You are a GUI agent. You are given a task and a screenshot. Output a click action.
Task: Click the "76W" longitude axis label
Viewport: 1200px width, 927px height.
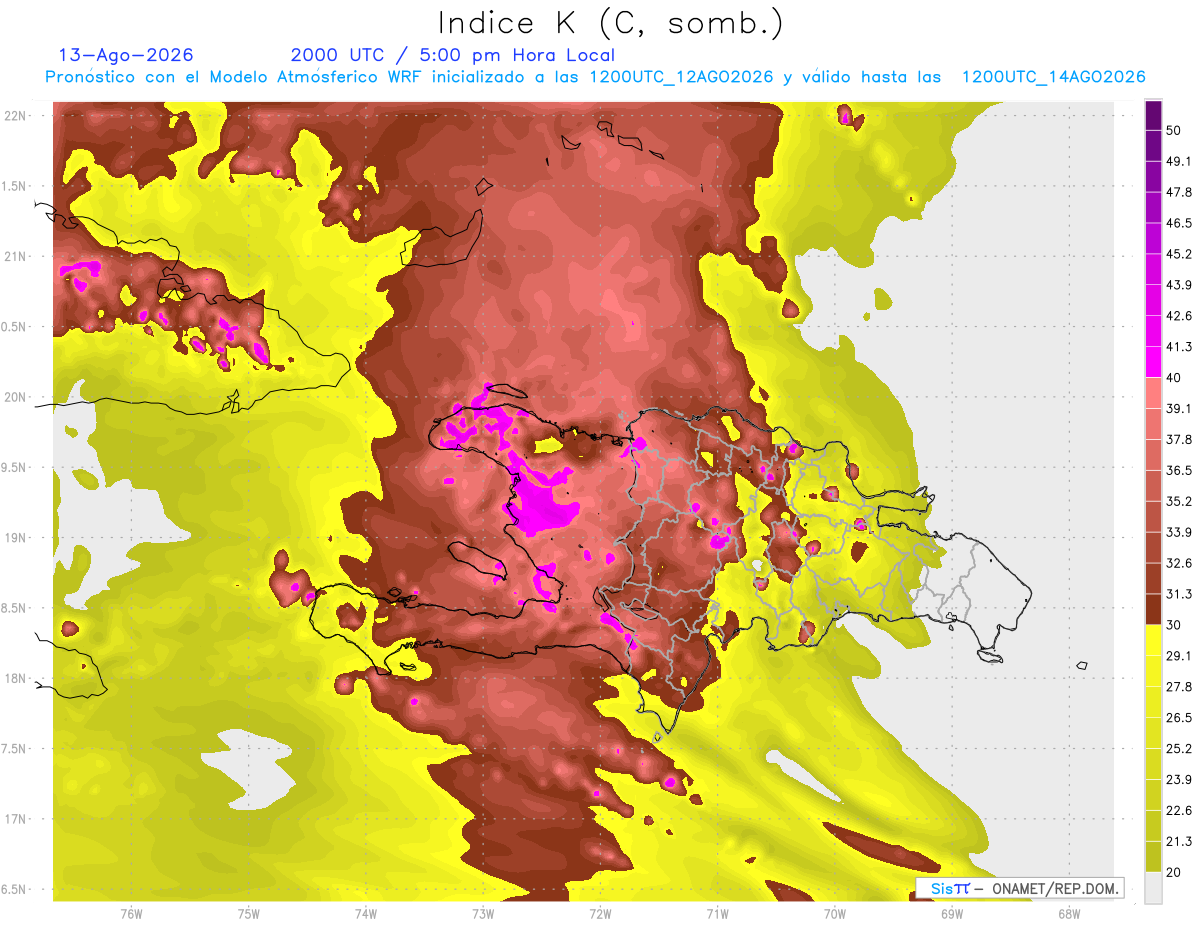click(131, 913)
